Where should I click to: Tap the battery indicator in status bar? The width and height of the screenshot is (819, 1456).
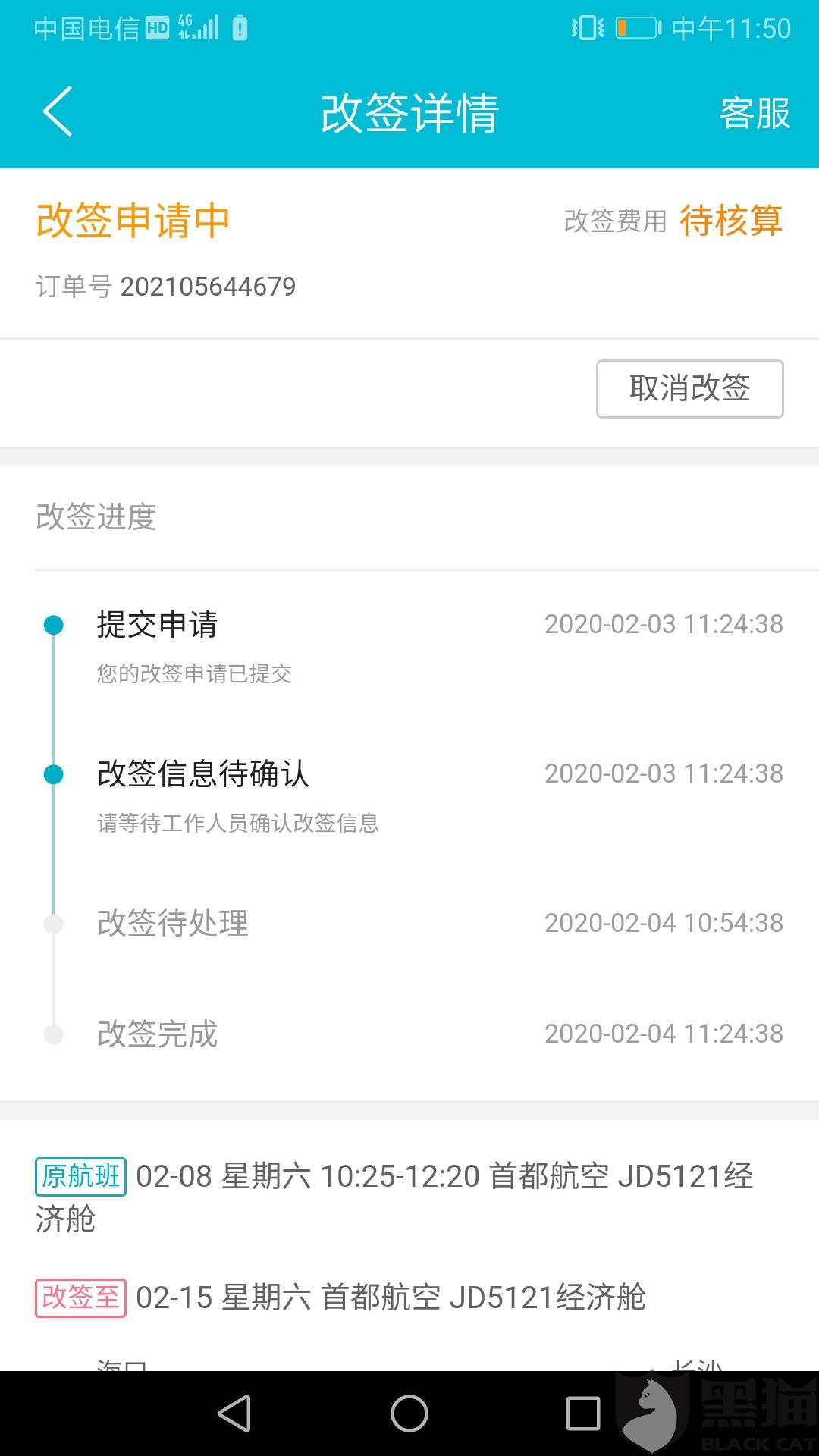pos(638,29)
